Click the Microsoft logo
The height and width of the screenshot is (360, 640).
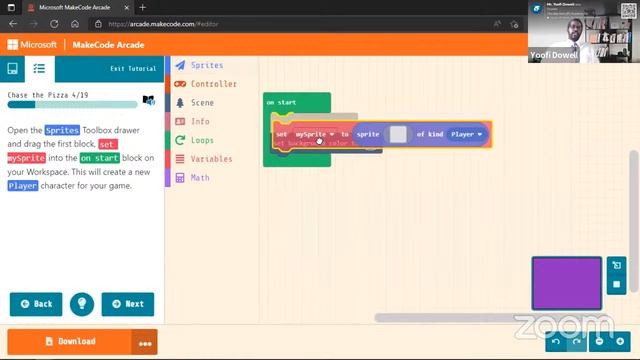click(32, 44)
